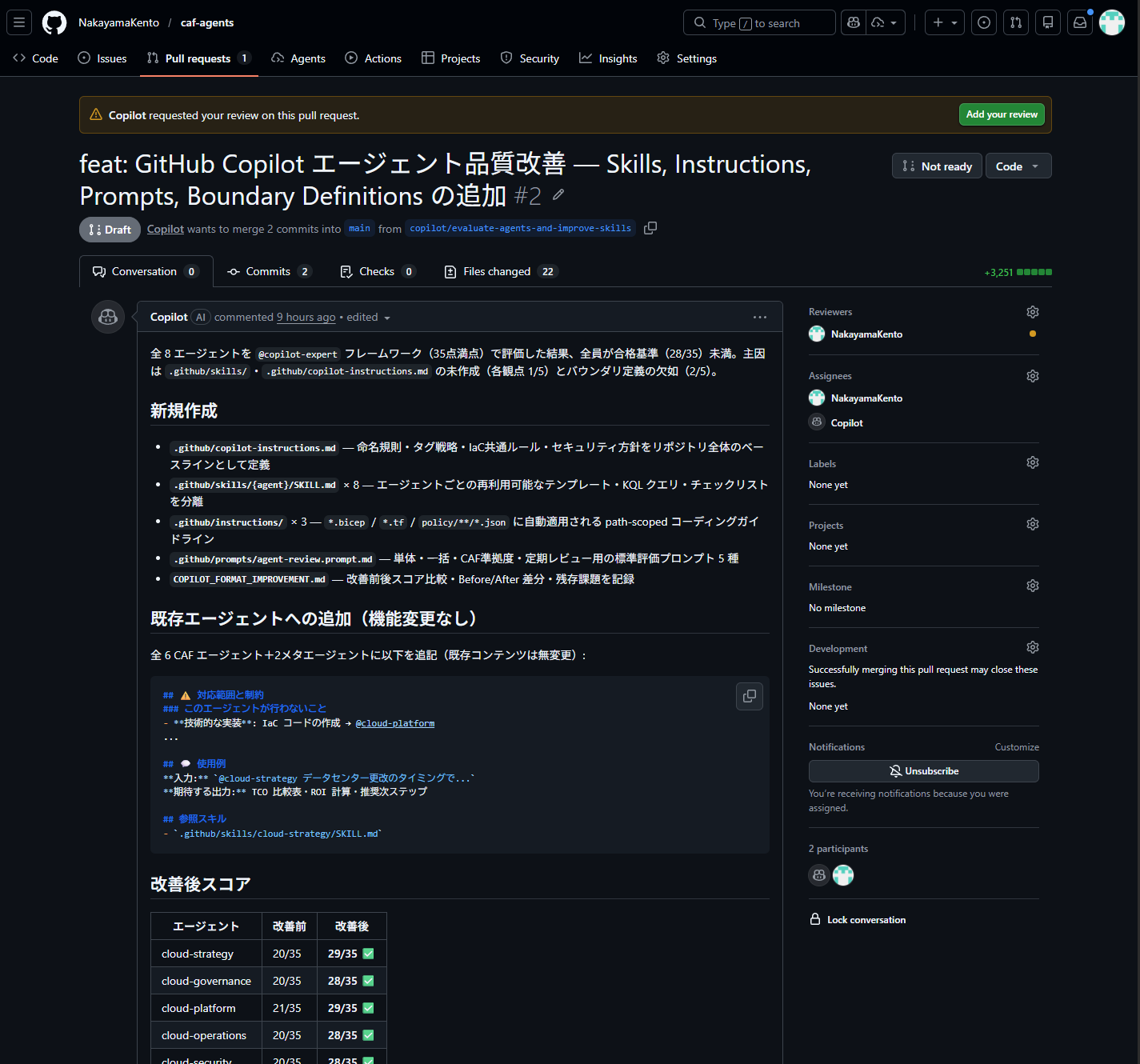The image size is (1140, 1064).
Task: Copy the head branch name
Action: (x=650, y=228)
